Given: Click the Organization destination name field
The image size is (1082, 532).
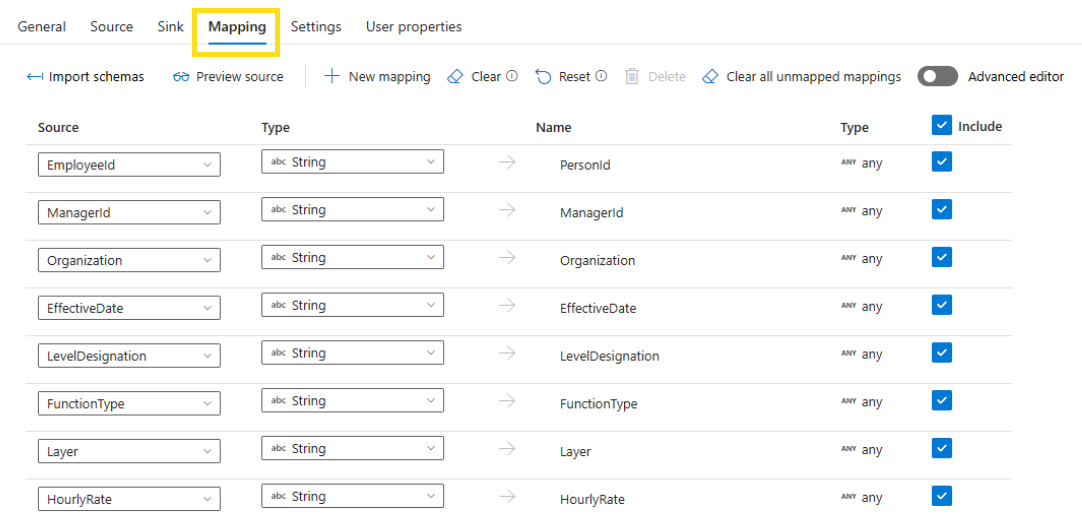Looking at the screenshot, I should pyautogui.click(x=597, y=261).
